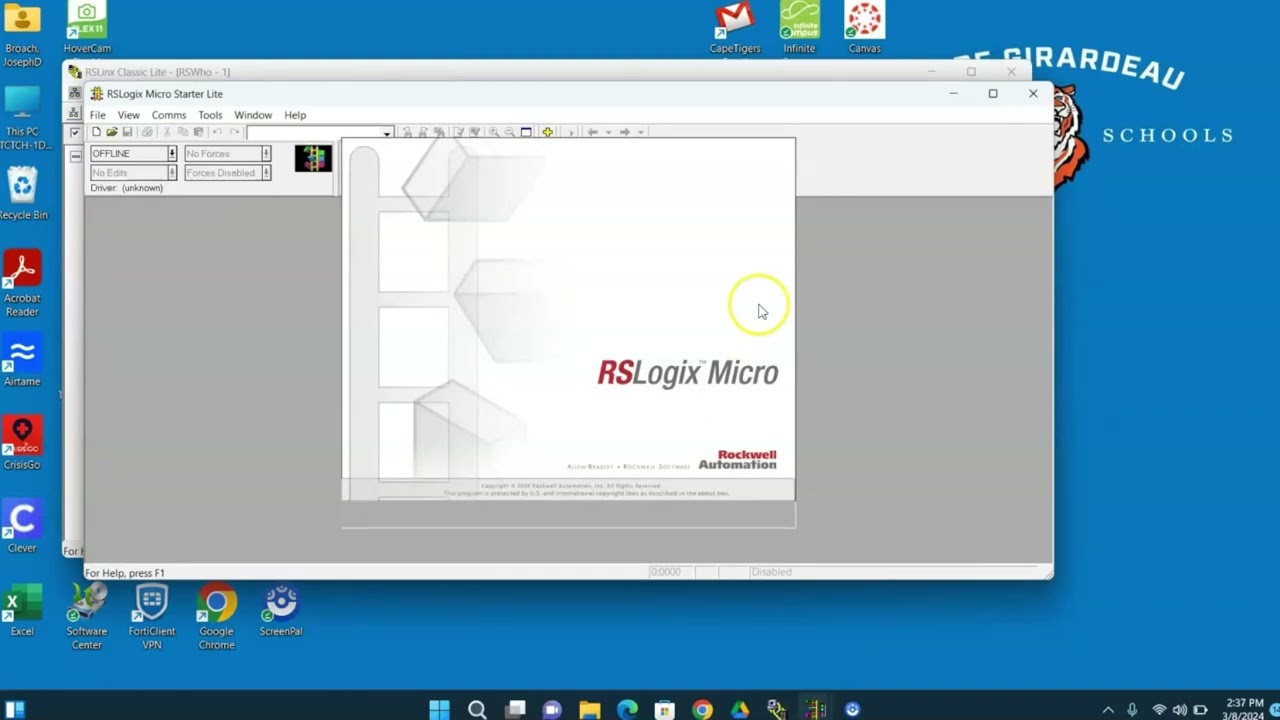
Task: Show hidden system tray icons chevron
Action: (1108, 710)
